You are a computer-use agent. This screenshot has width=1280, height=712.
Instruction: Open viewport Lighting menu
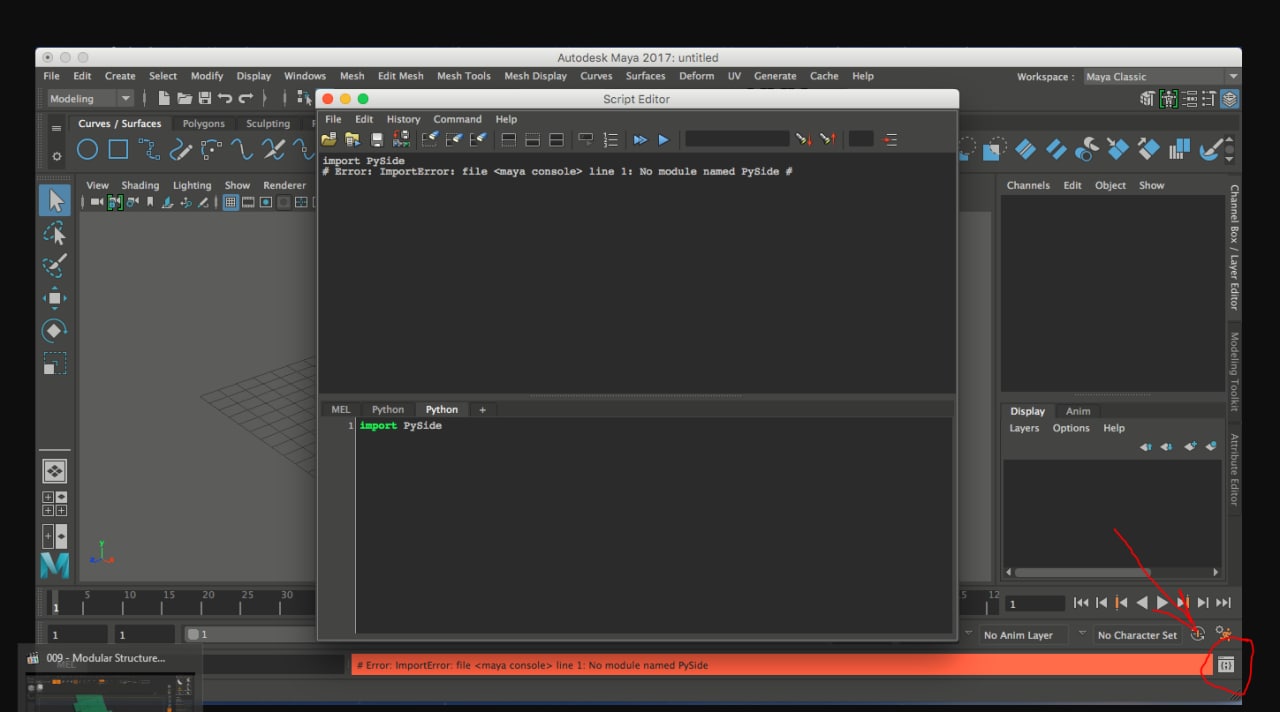pyautogui.click(x=192, y=185)
